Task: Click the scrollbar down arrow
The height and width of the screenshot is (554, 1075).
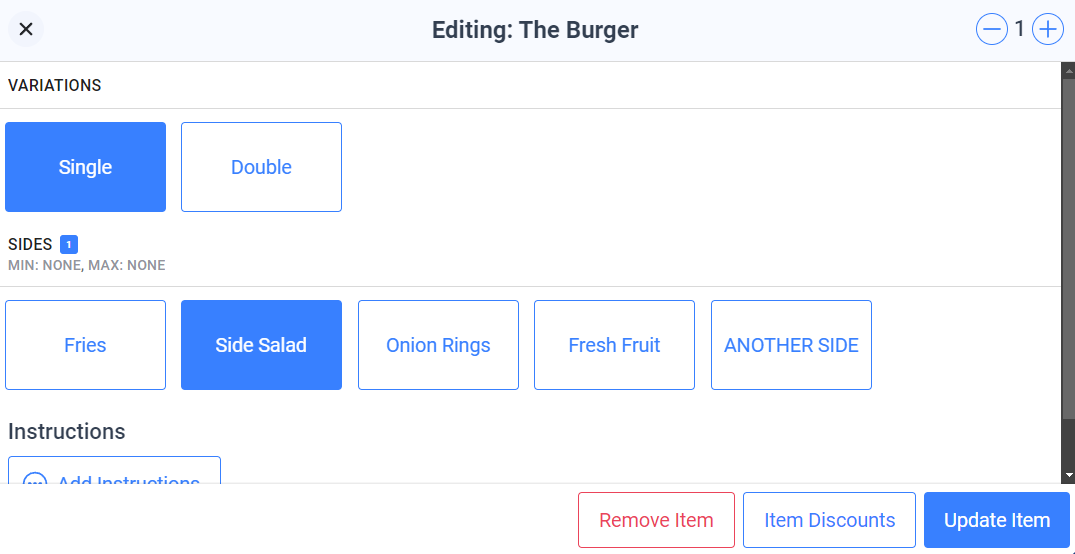Action: (x=1068, y=475)
